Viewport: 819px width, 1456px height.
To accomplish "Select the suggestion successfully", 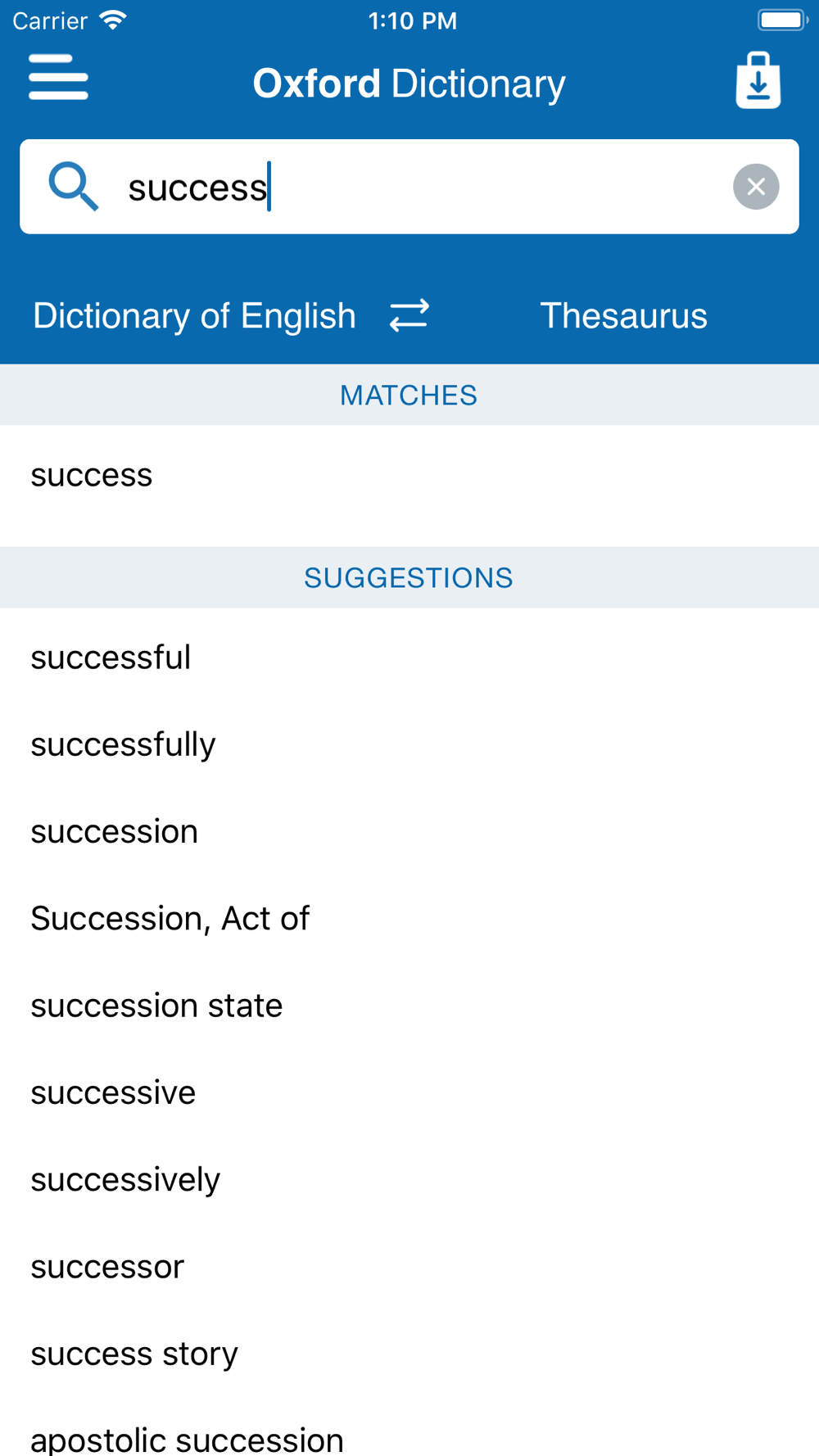I will click(409, 744).
